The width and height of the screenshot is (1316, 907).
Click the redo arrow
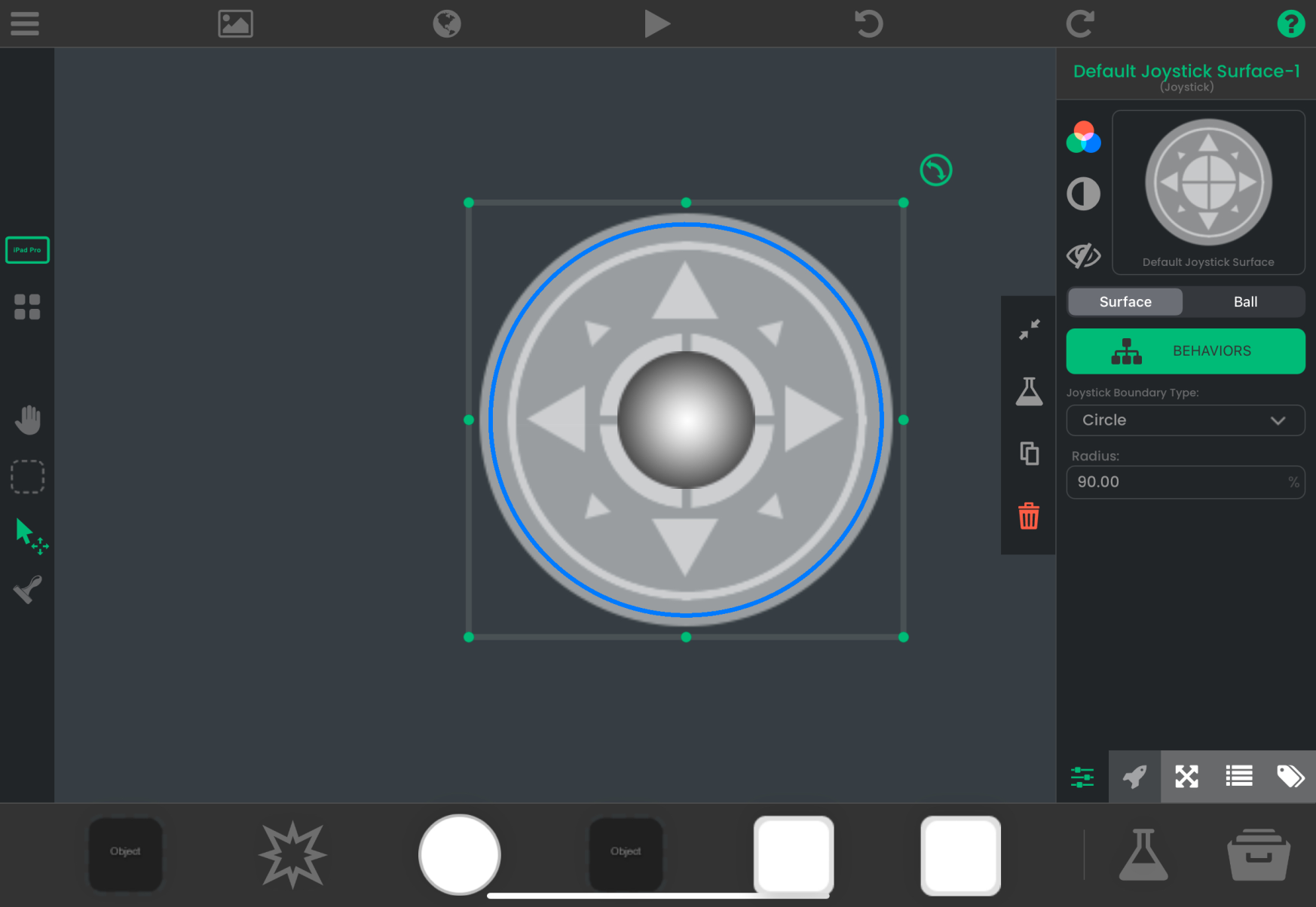click(1079, 23)
